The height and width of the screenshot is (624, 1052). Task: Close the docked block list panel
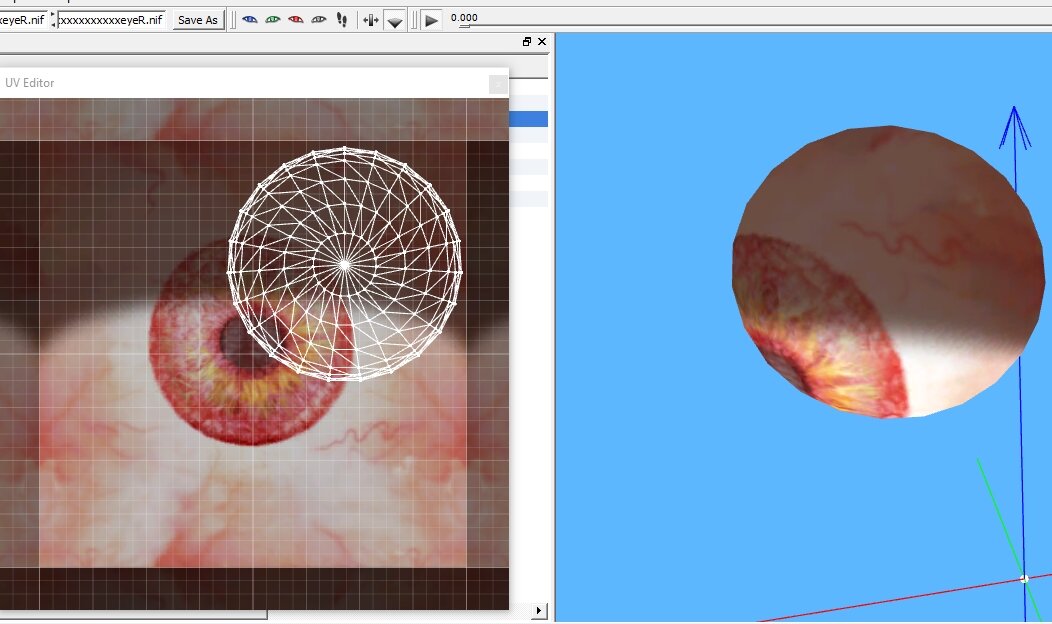click(x=542, y=42)
